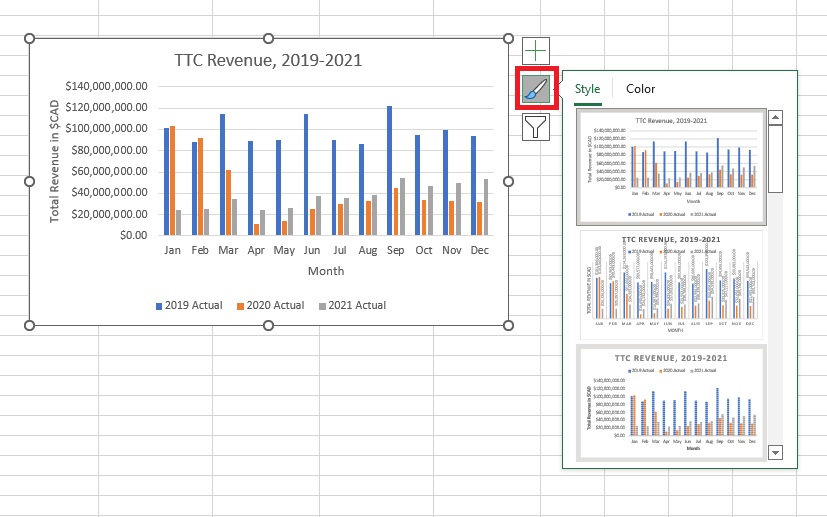Image resolution: width=827 pixels, height=517 pixels.
Task: Click the chart's top-middle resize handle
Action: pos(268,39)
